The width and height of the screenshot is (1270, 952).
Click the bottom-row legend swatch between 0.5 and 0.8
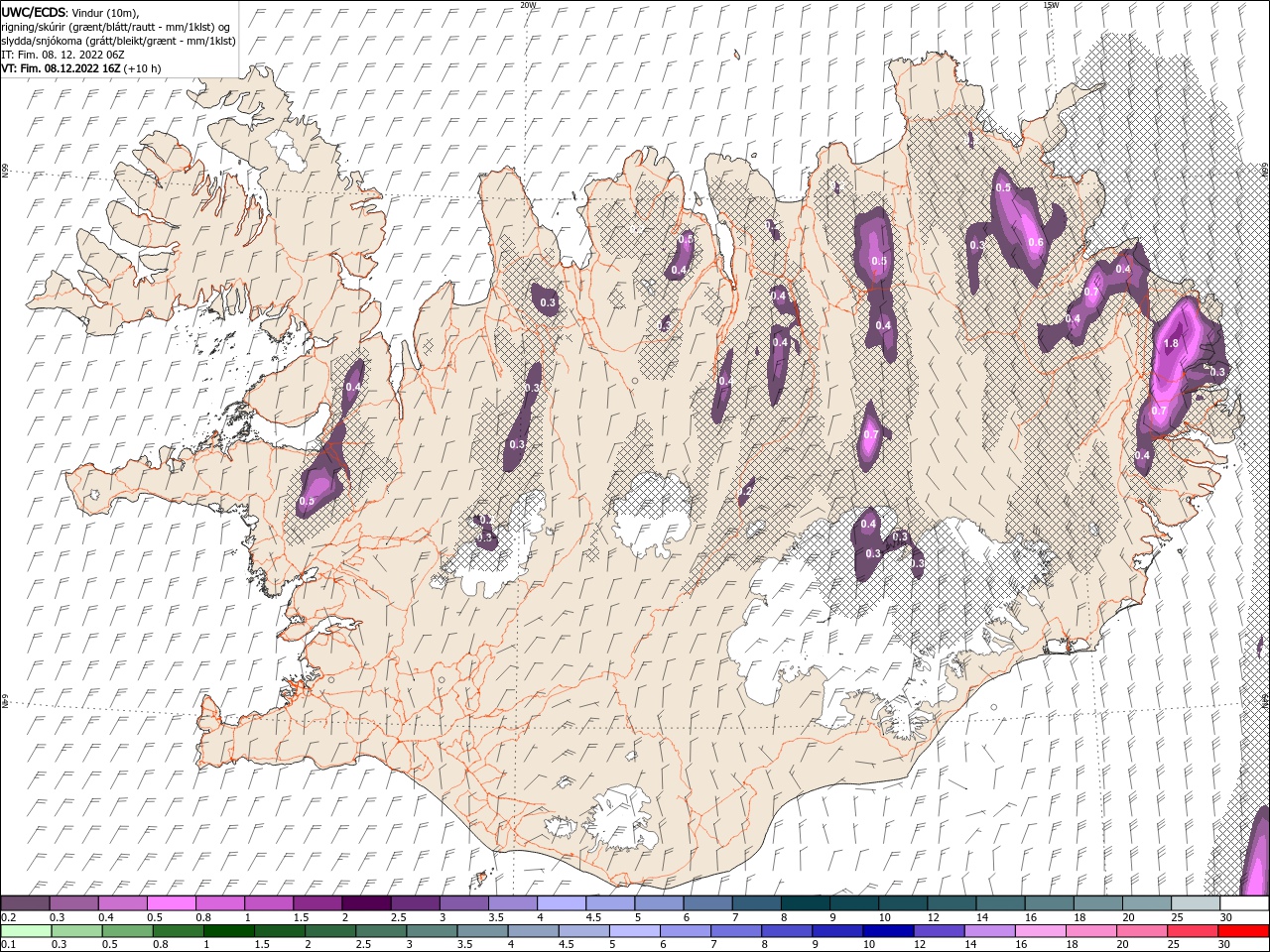128,931
